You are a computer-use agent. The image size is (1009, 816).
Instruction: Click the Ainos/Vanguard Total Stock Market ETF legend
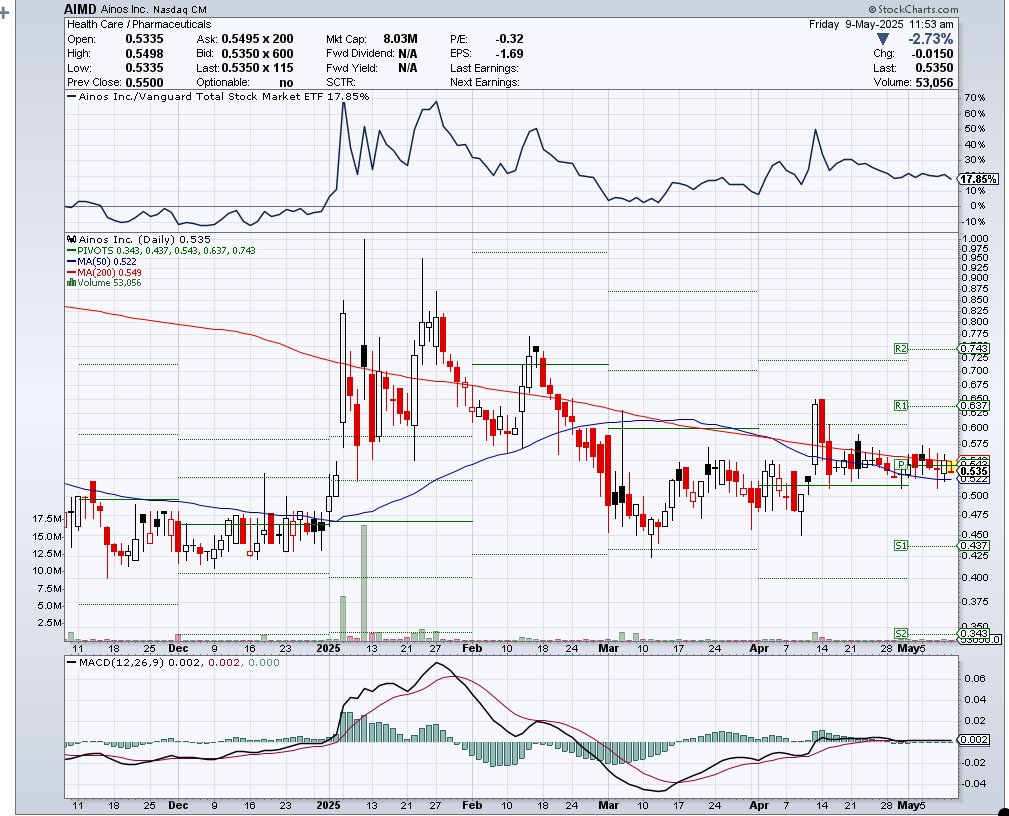(x=218, y=97)
